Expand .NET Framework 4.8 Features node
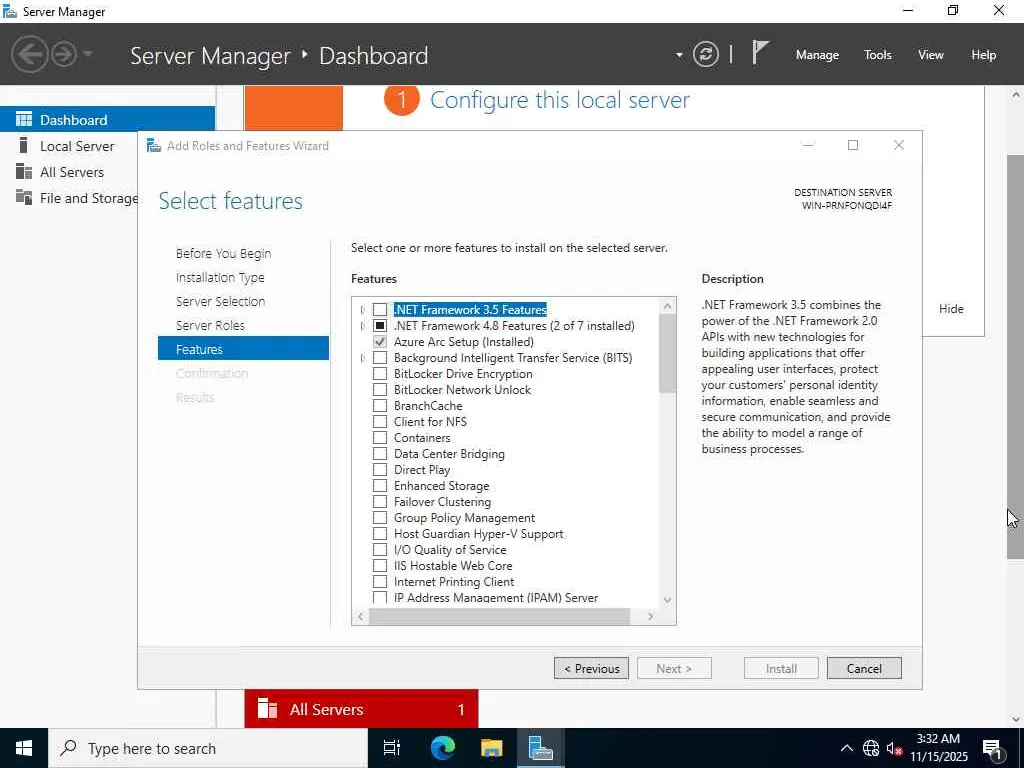 pyautogui.click(x=362, y=325)
